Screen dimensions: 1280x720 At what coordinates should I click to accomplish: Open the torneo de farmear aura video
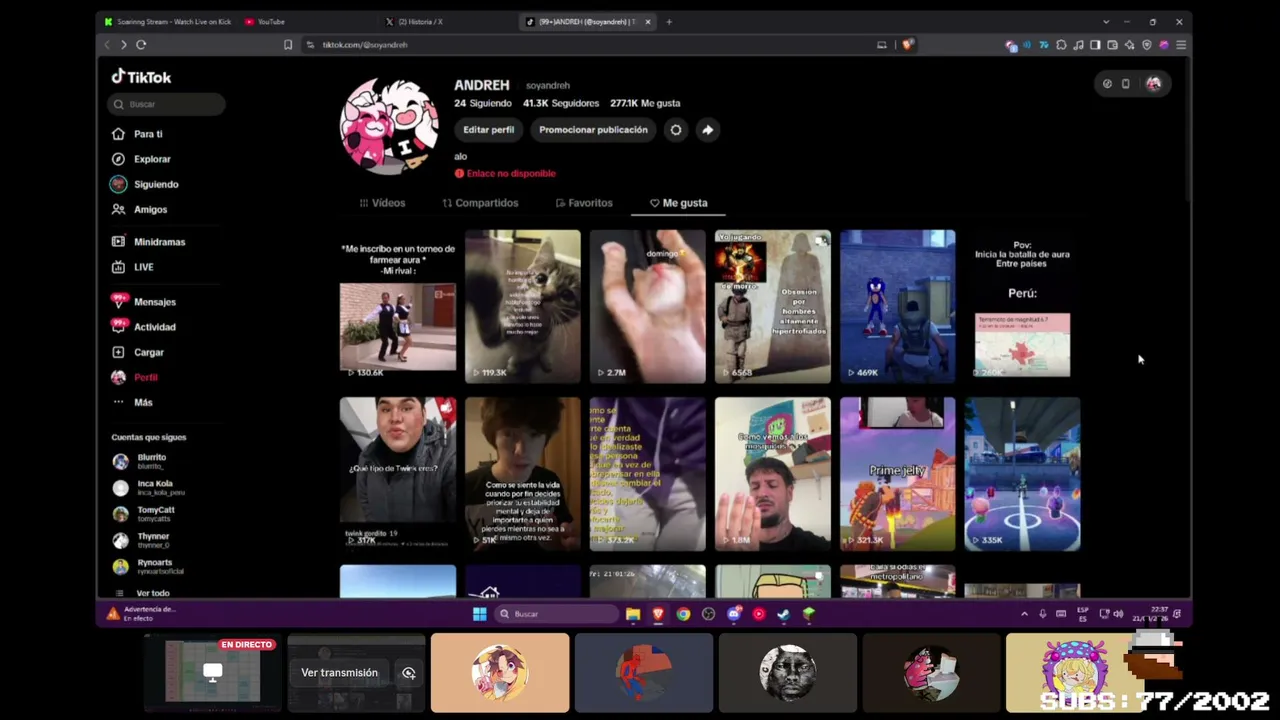397,307
